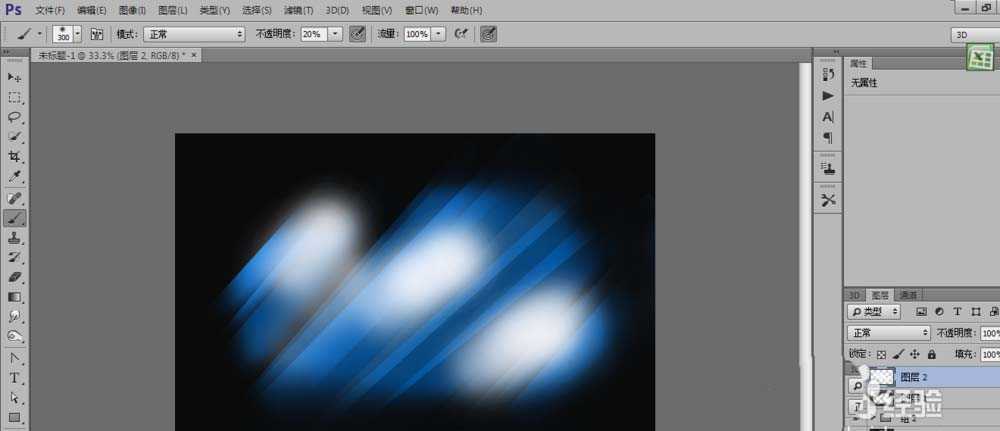Select the Eraser tool
Screen dimensions: 1000x431
pyautogui.click(x=15, y=277)
